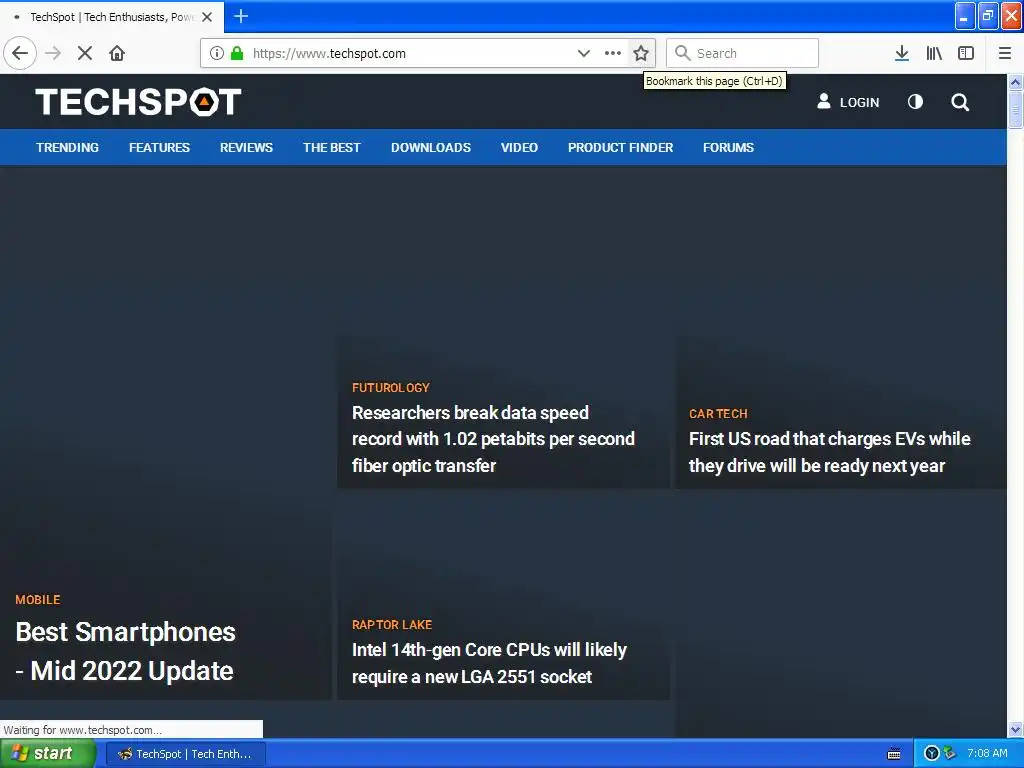
Task: Open a new browser tab
Action: click(241, 16)
